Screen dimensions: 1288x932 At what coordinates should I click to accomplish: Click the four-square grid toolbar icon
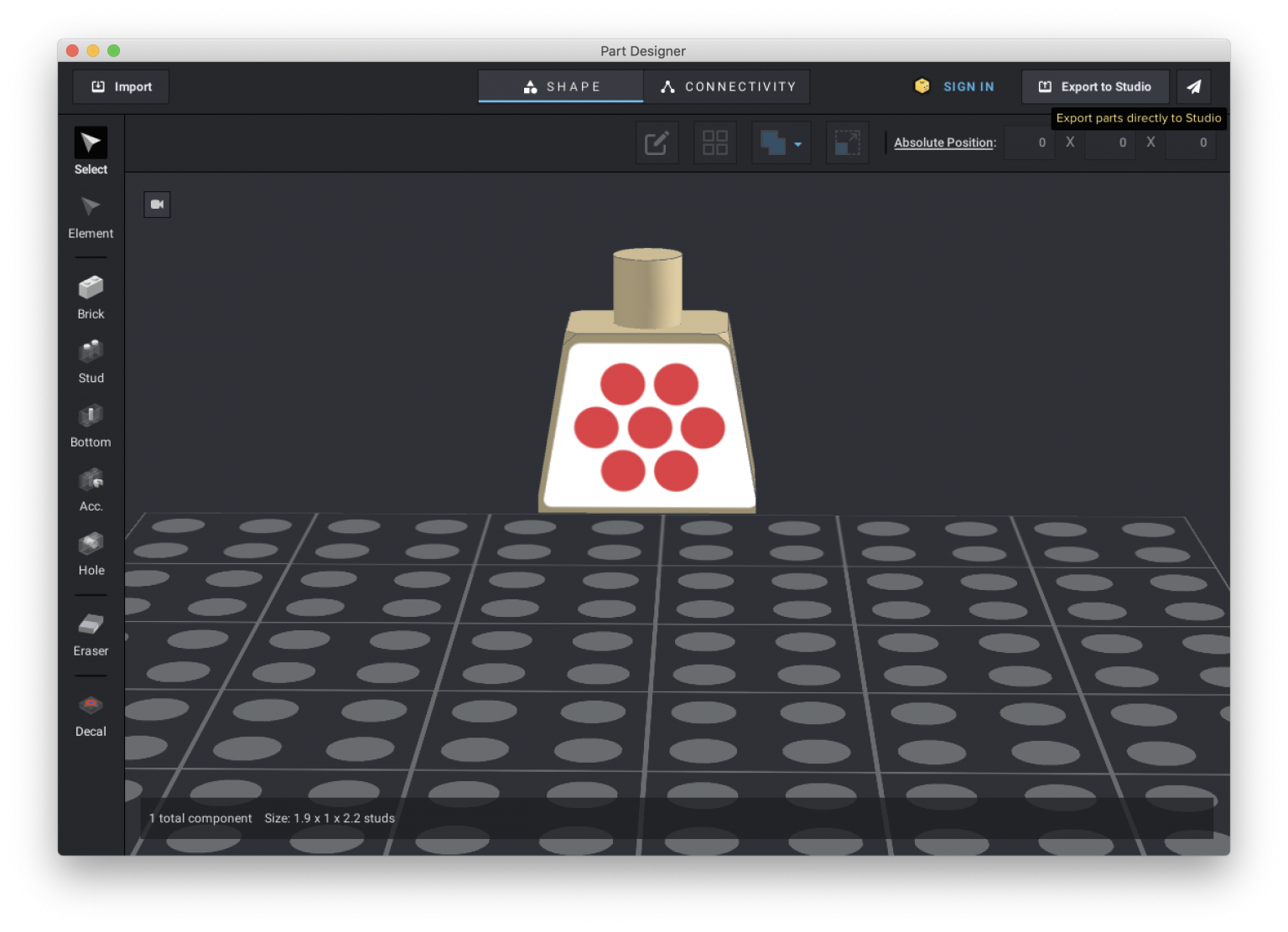click(715, 142)
